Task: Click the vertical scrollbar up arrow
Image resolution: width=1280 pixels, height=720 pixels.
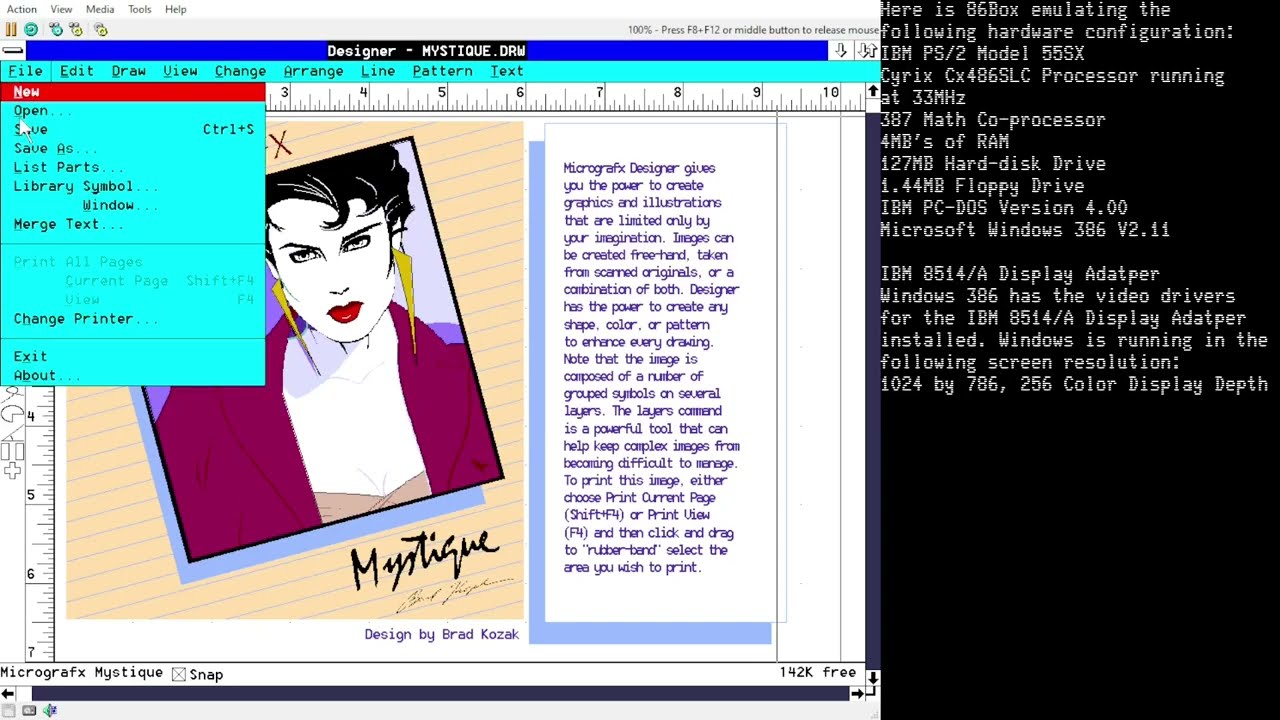Action: (x=872, y=92)
